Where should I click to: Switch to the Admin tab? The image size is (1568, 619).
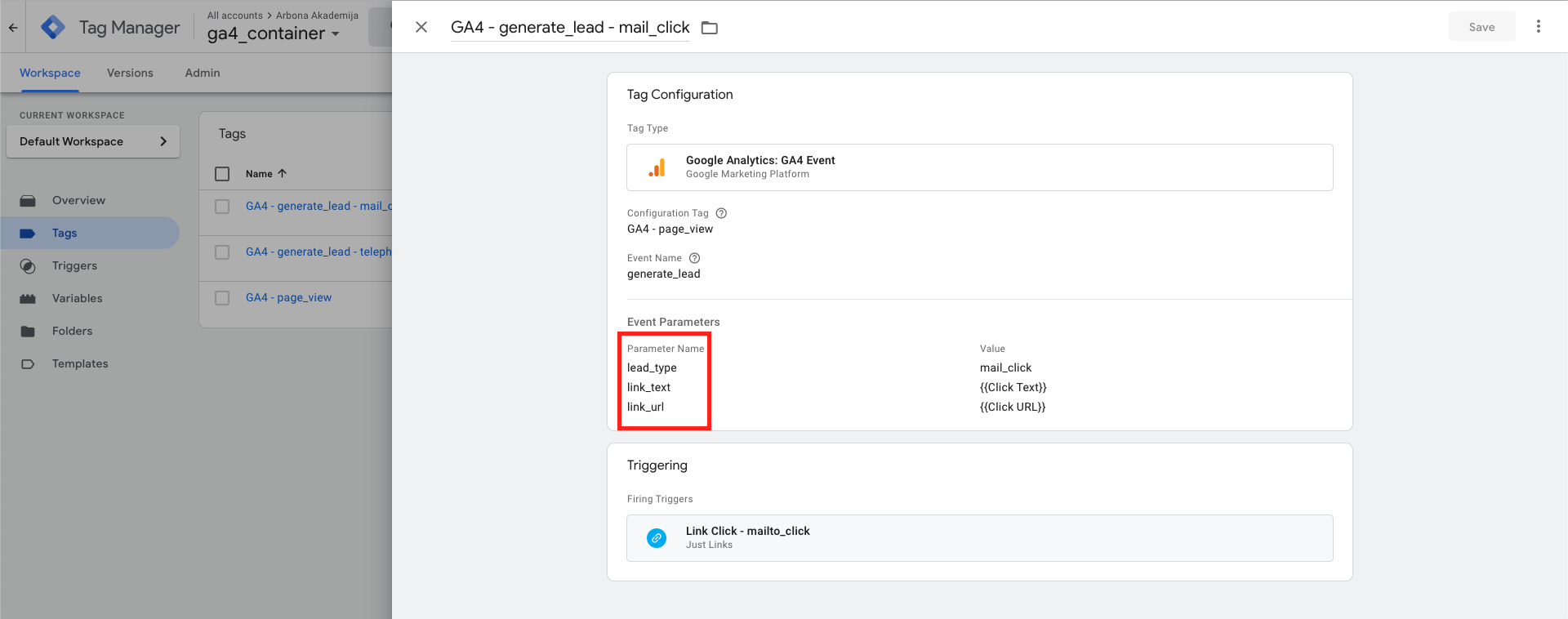pyautogui.click(x=203, y=73)
